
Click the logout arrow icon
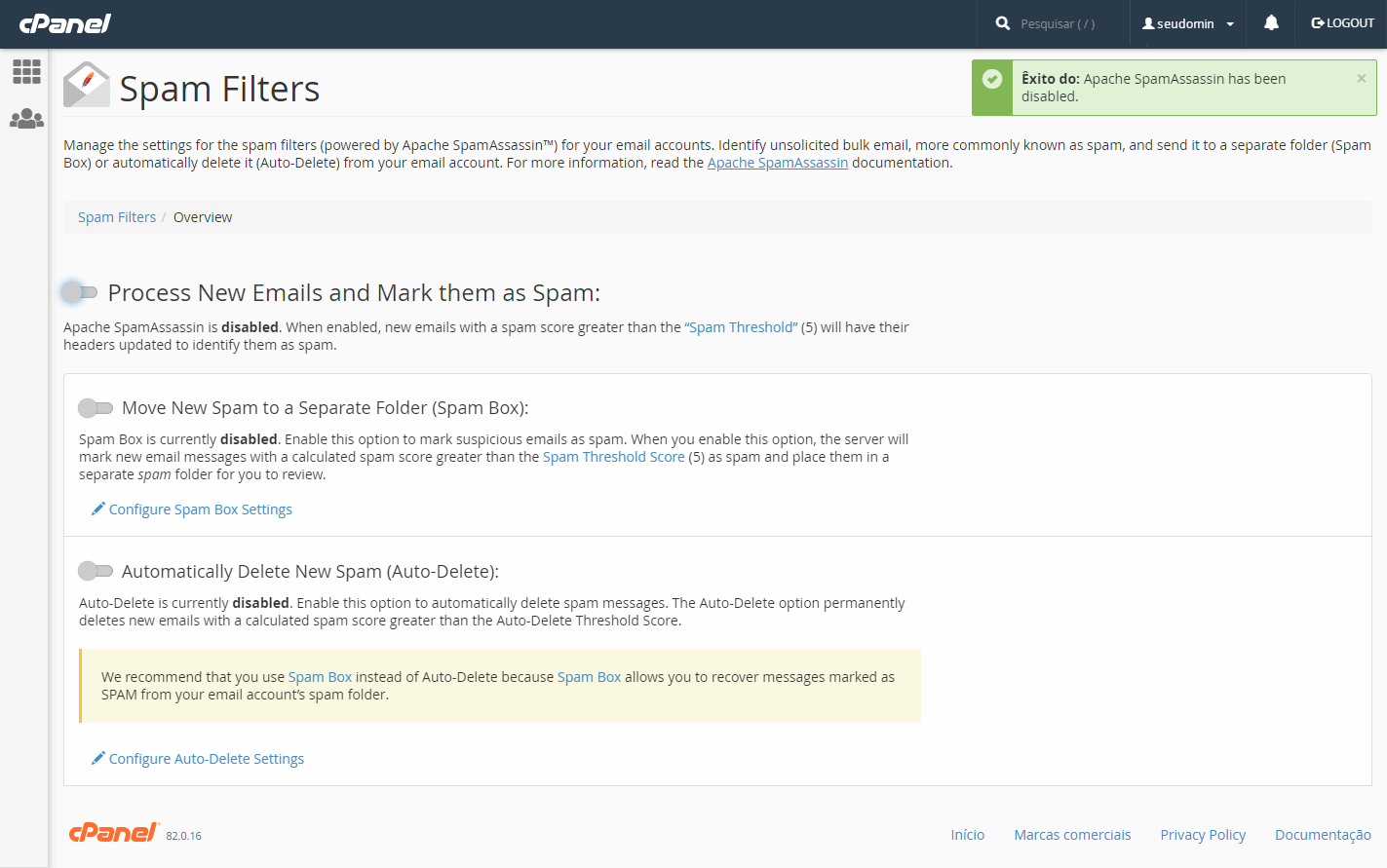(x=1318, y=23)
